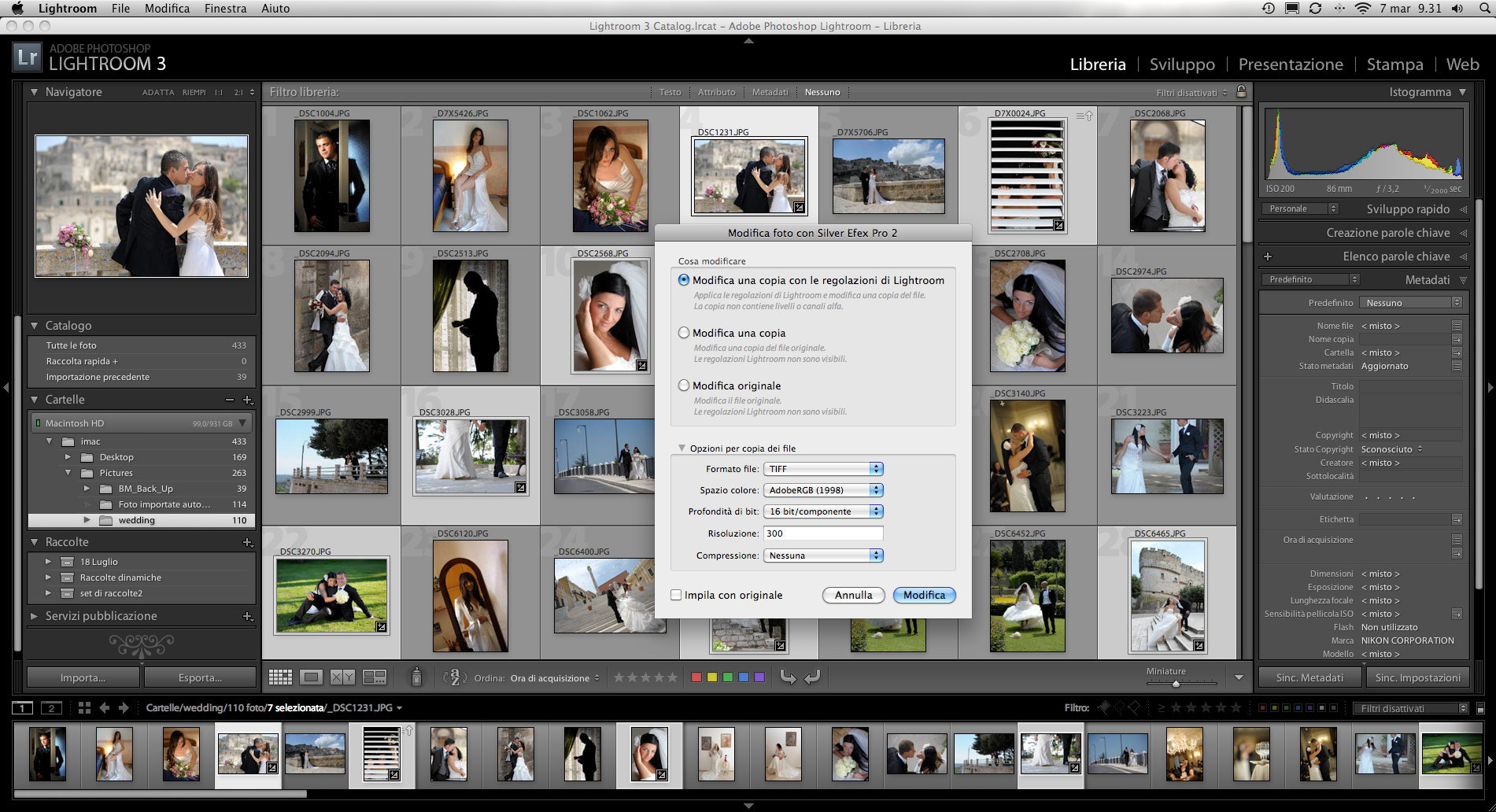This screenshot has width=1496, height=812.
Task: Click the volume menu bar icon
Action: [1457, 8]
